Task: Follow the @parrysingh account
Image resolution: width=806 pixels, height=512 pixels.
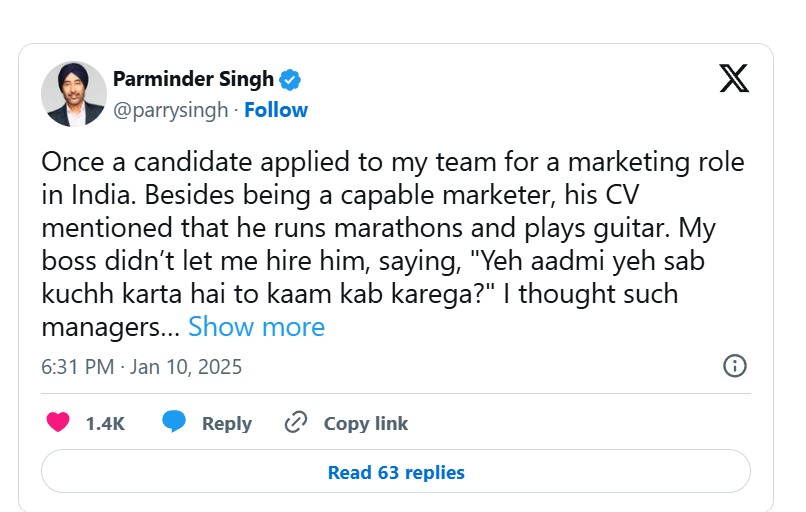Action: [276, 110]
